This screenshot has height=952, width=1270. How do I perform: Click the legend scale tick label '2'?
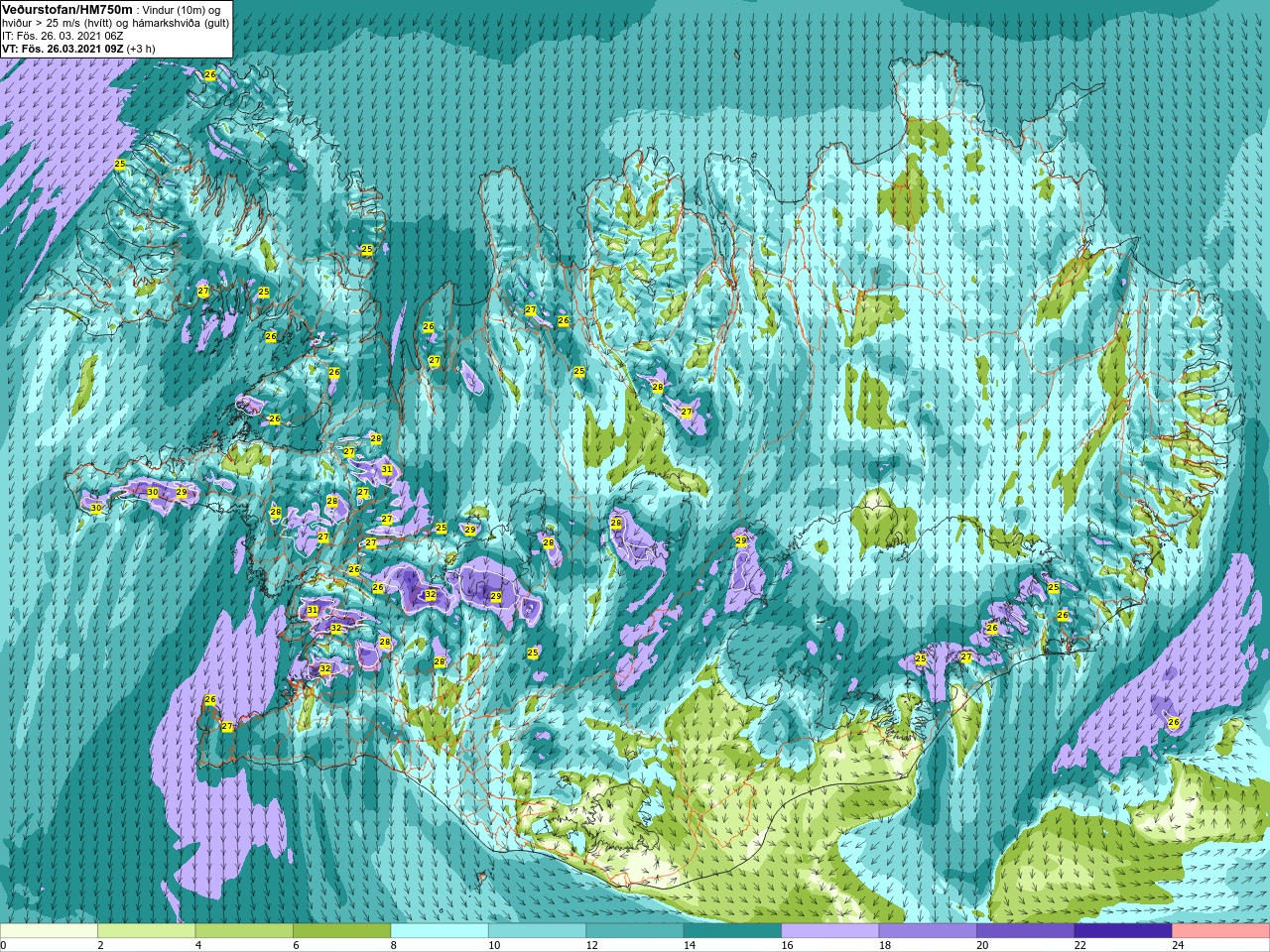click(100, 945)
